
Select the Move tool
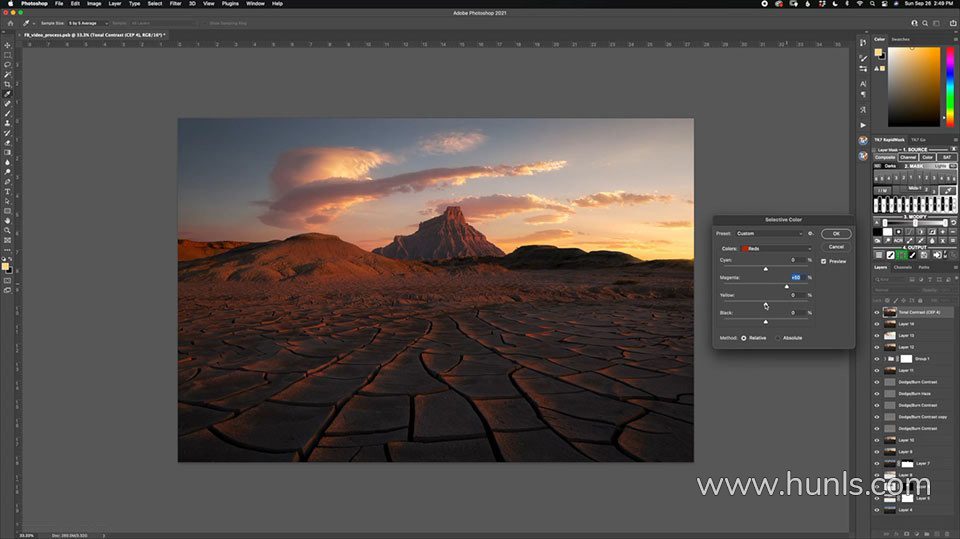[x=7, y=45]
